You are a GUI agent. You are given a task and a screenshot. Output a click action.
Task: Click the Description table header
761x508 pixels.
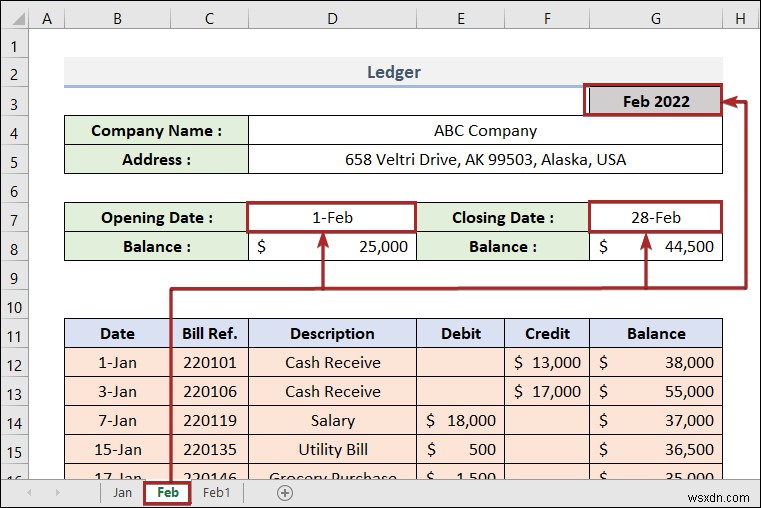332,333
